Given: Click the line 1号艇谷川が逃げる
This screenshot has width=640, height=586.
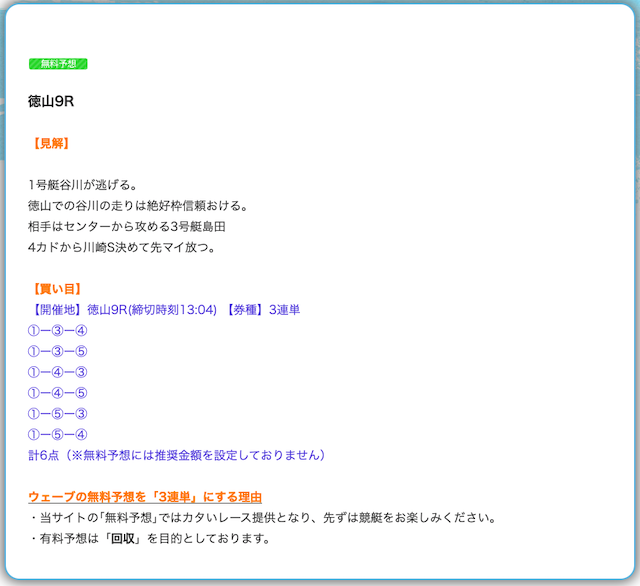Looking at the screenshot, I should point(82,185).
